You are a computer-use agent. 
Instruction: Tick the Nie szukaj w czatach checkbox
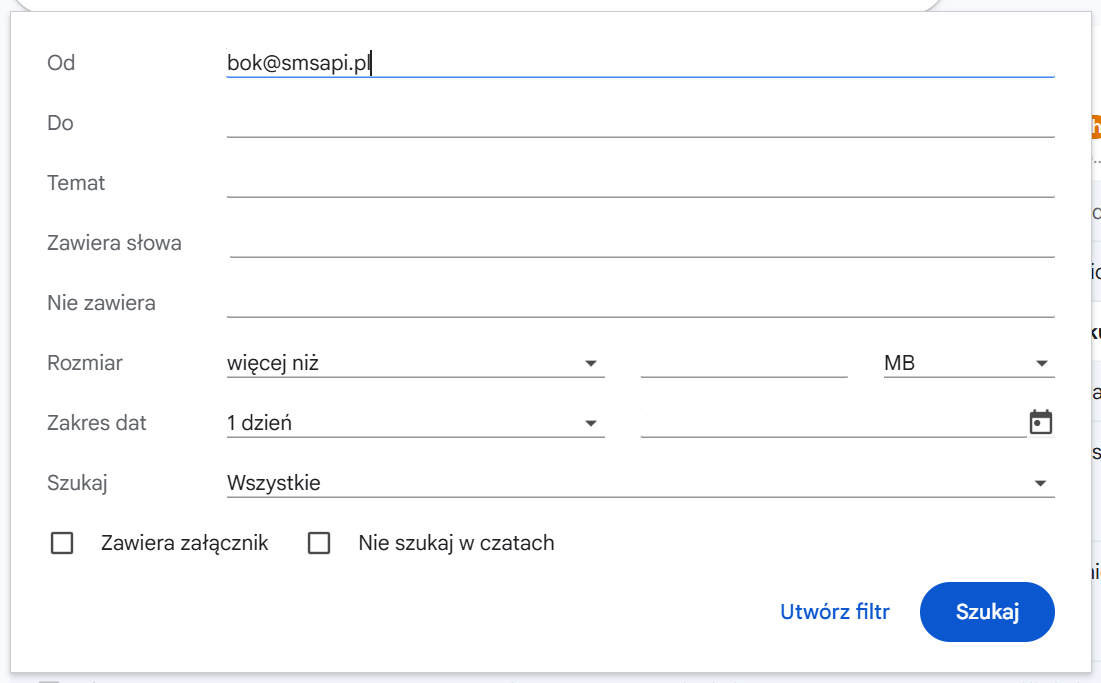pyautogui.click(x=319, y=543)
